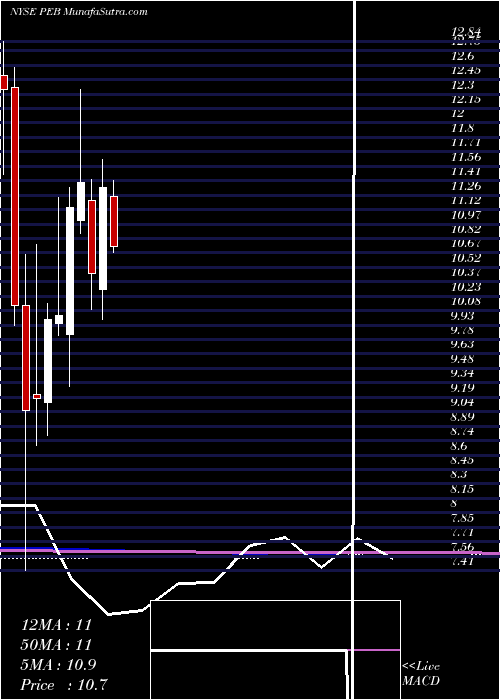Click the 12.15 price axis label

pyautogui.click(x=466, y=99)
